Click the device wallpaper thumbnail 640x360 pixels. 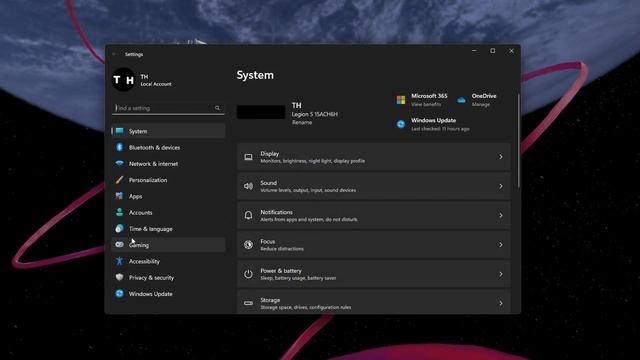261,112
